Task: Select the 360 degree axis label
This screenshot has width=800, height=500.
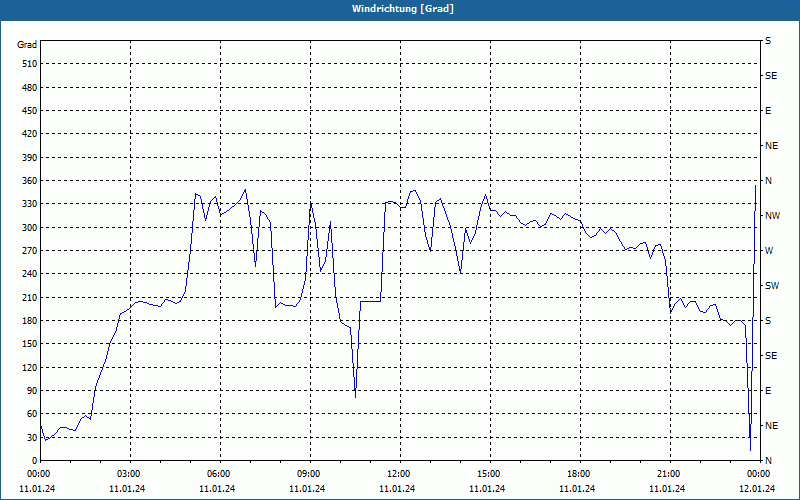Action: (30, 181)
